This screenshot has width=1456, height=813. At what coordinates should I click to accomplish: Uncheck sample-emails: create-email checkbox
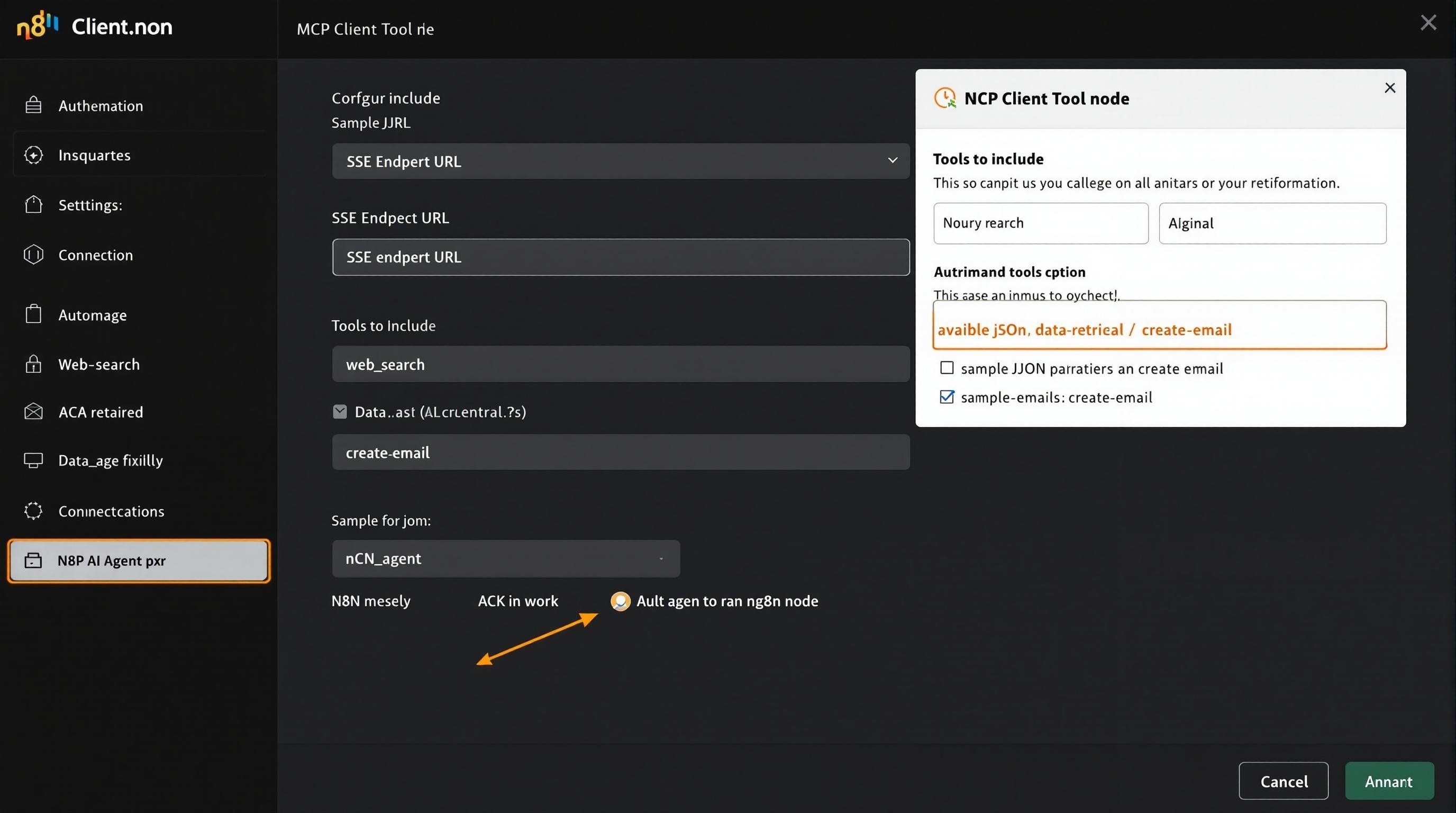coord(947,397)
